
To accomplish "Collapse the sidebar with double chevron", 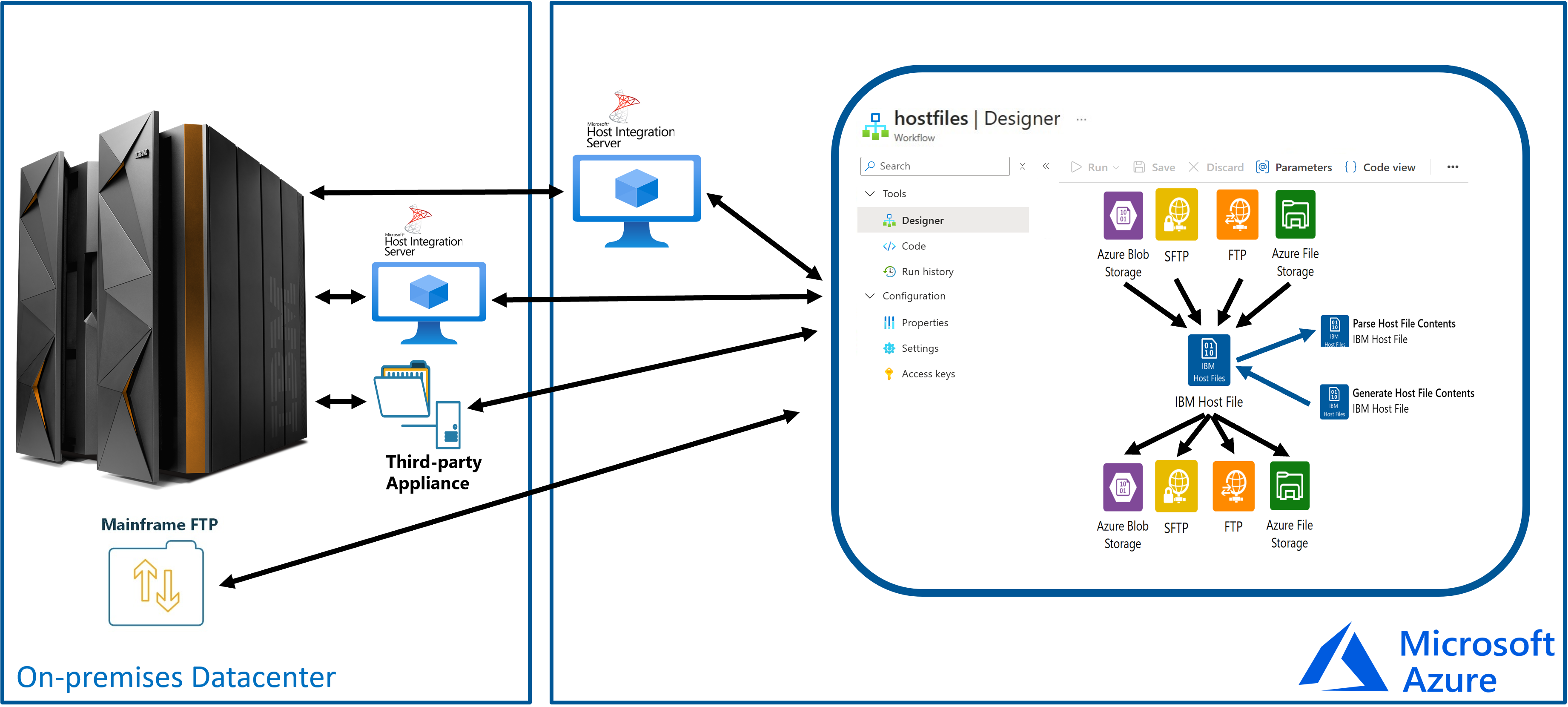I will [x=1046, y=166].
